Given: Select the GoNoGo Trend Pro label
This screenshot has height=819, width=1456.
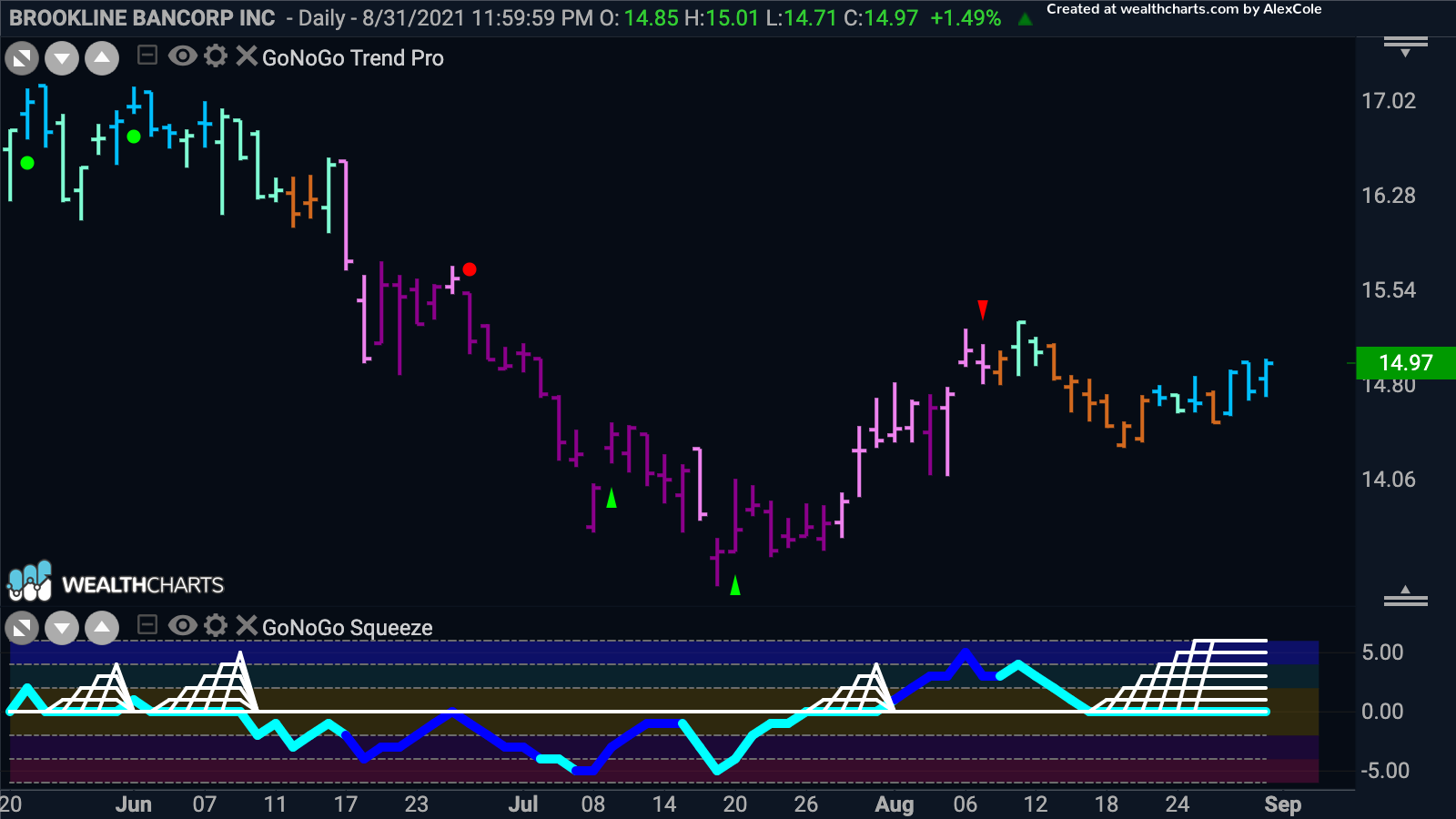Looking at the screenshot, I should click(353, 58).
